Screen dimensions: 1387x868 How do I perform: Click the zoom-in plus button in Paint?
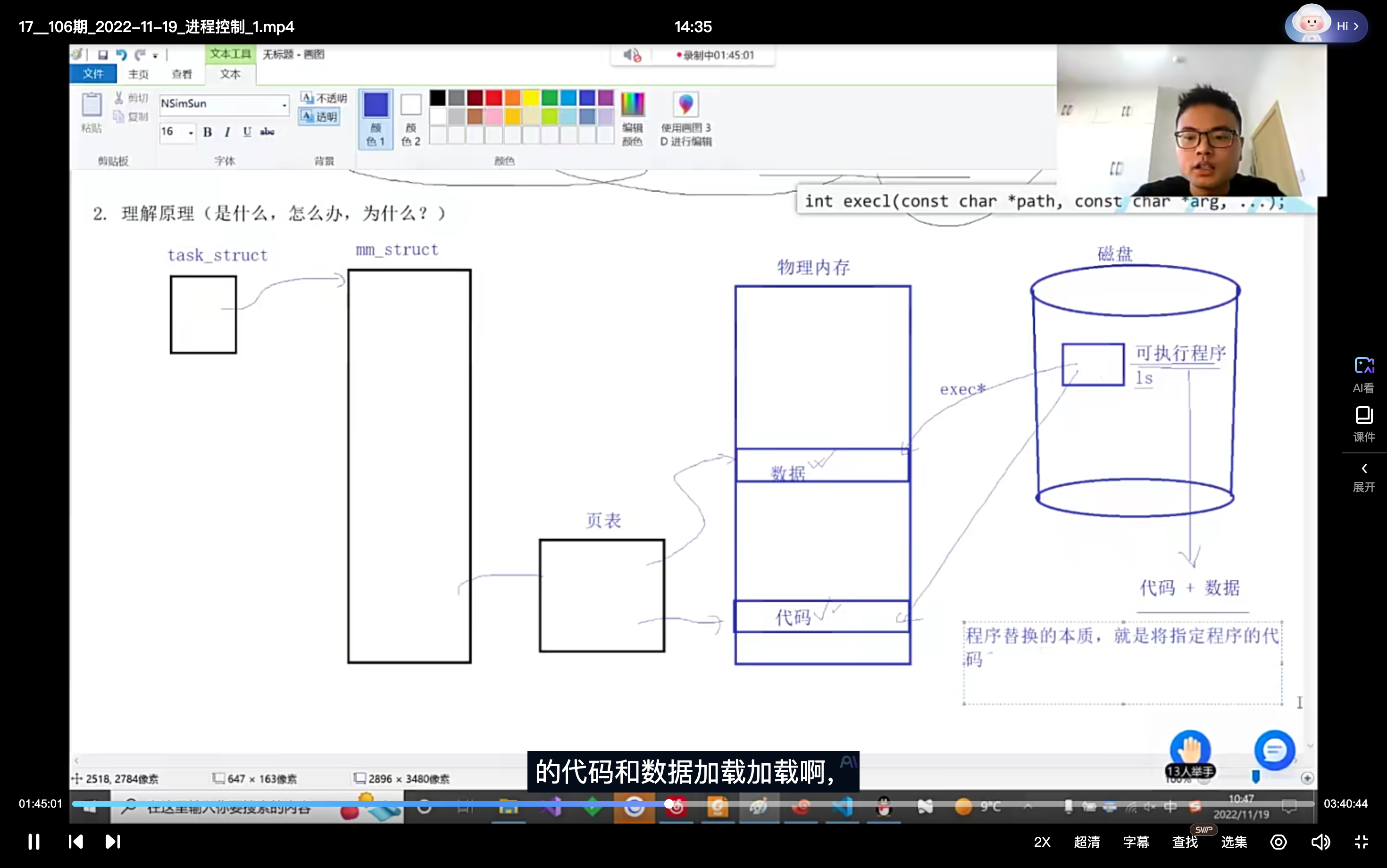1307,778
